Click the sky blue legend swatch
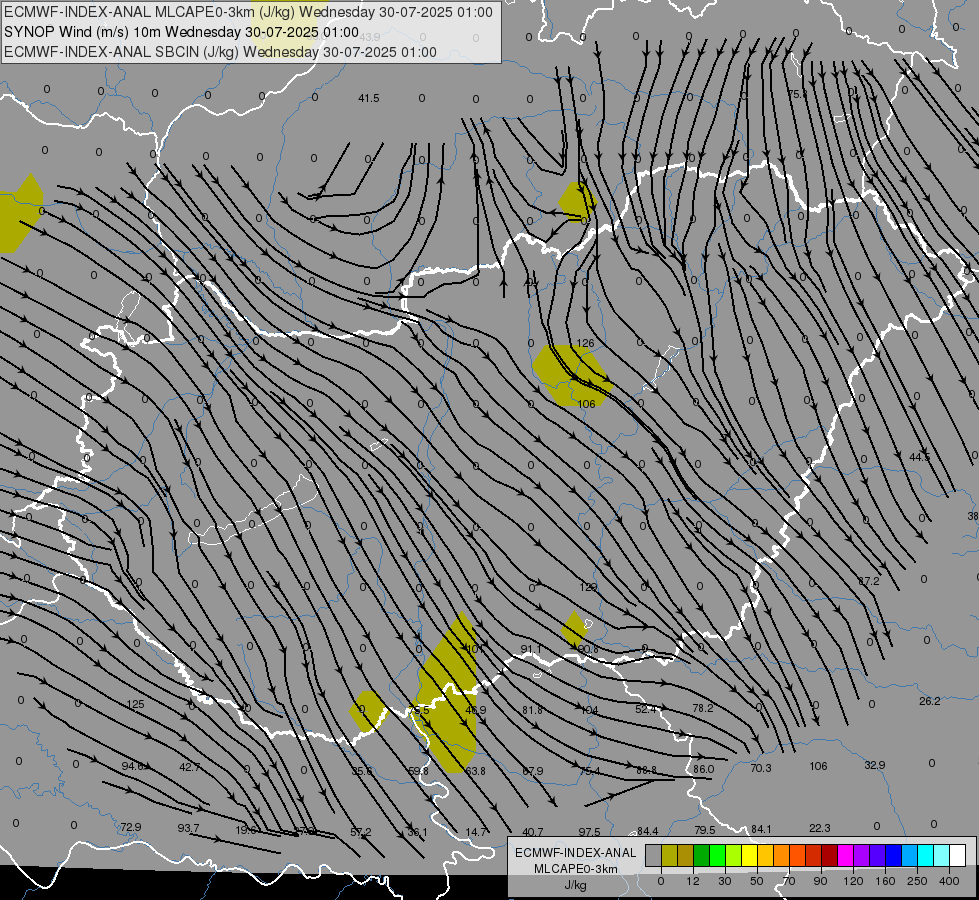This screenshot has width=979, height=900. coord(910,855)
